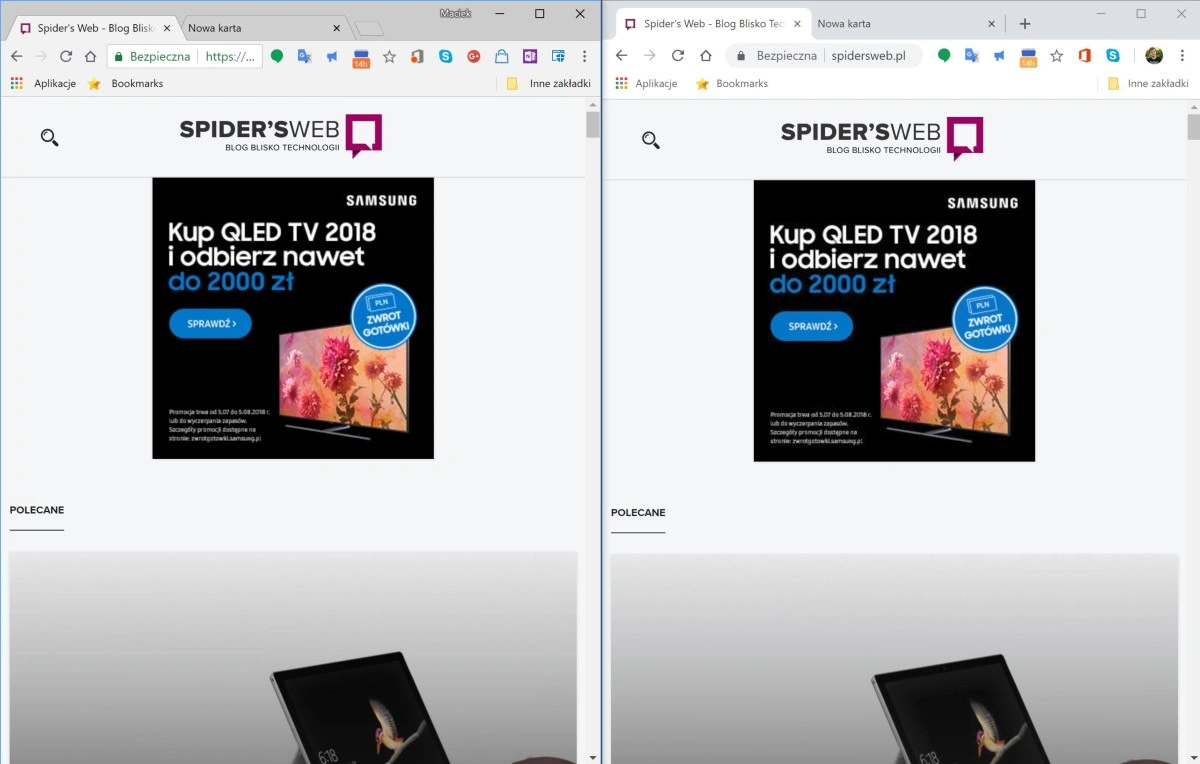
Task: Click Home icon in right Chrome window
Action: pyautogui.click(x=705, y=56)
